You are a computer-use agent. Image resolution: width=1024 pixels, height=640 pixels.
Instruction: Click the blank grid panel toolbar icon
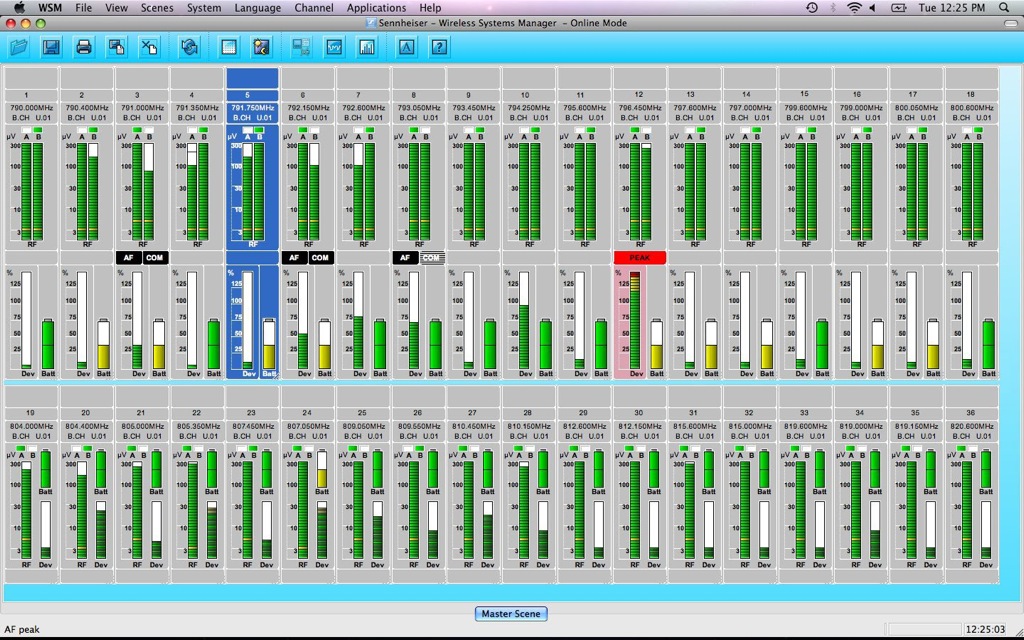pos(229,47)
